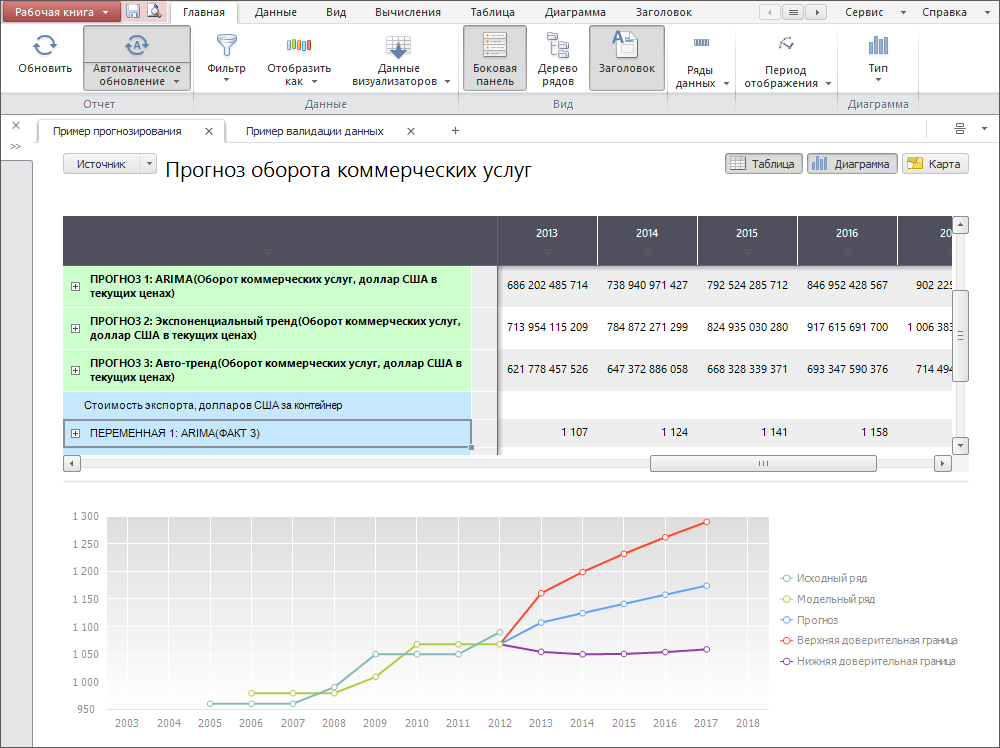Click the Дерево рядов icon
Image resolution: width=1000 pixels, height=748 pixels.
click(557, 46)
